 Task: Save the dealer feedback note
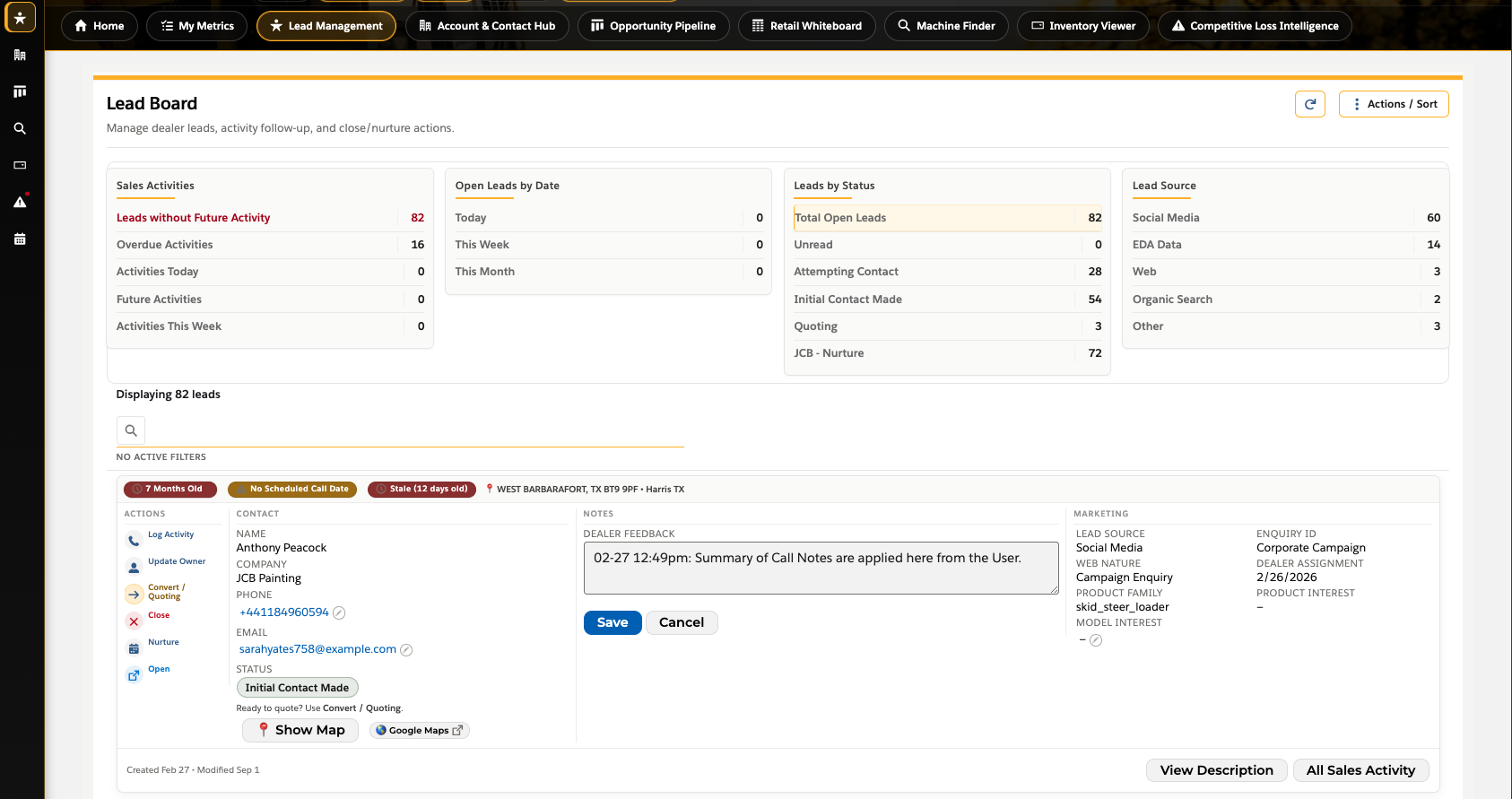[x=613, y=622]
